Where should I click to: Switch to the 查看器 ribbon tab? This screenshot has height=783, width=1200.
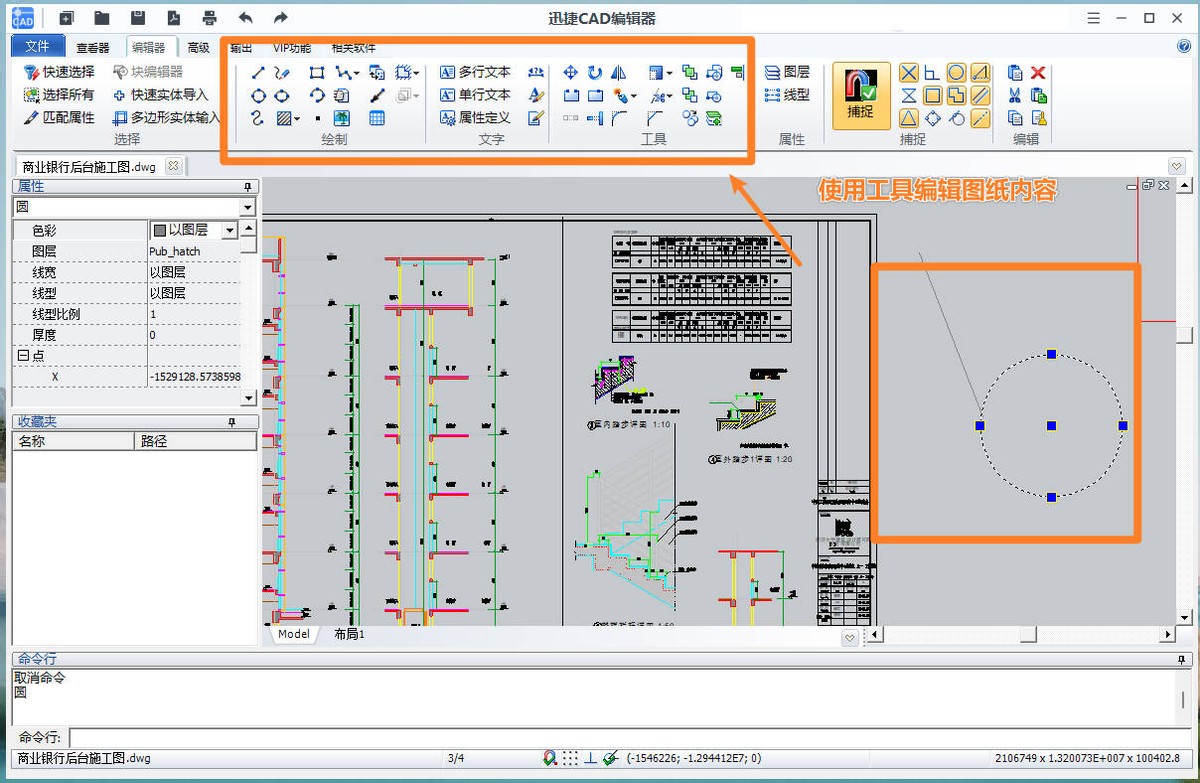tap(92, 46)
